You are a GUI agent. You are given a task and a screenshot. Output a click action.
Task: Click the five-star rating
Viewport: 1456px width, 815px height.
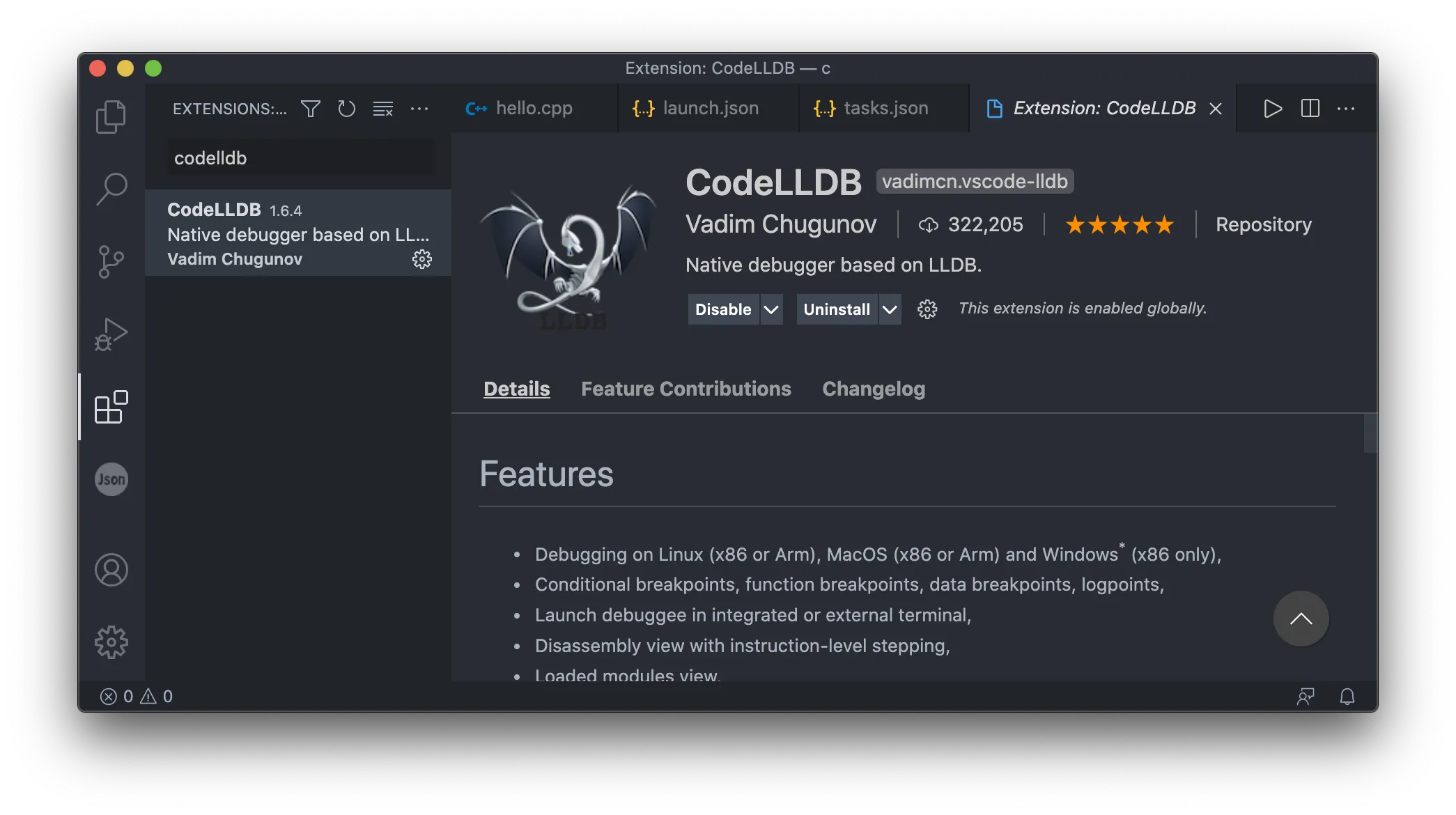tap(1120, 225)
